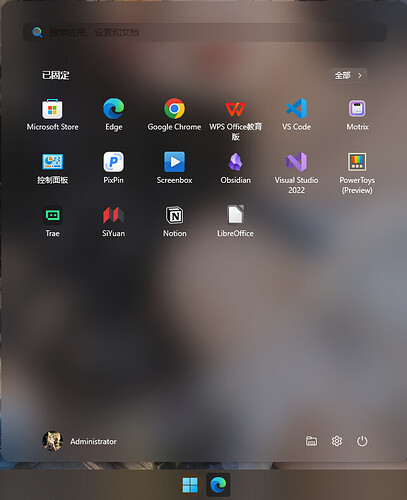Click the Windows Start button in taskbar
The image size is (407, 500).
pos(190,485)
